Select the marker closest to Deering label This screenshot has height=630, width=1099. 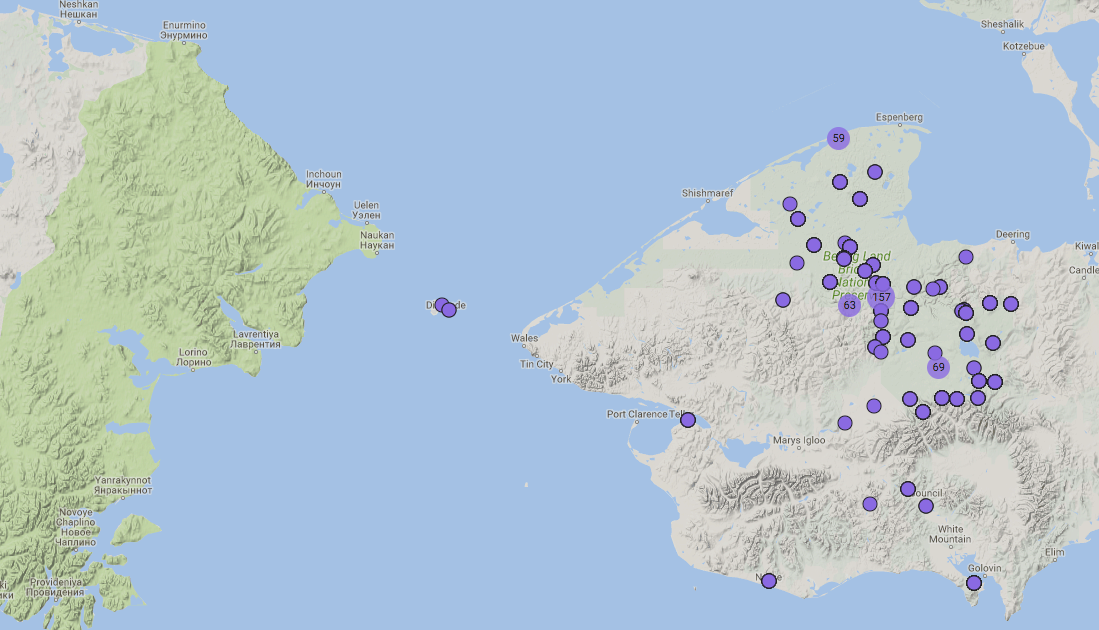tap(966, 257)
